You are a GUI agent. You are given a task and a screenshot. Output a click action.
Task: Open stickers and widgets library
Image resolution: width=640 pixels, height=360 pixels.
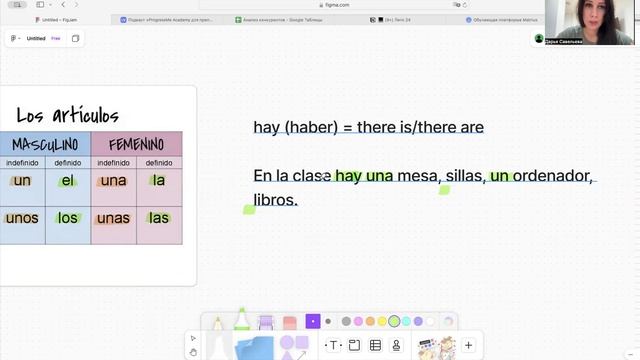(x=437, y=347)
